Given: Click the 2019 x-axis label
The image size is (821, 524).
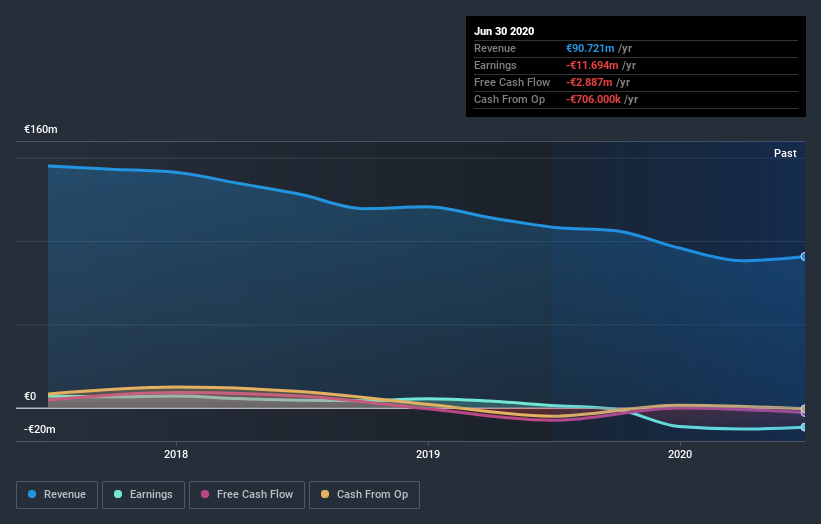Looking at the screenshot, I should [x=428, y=454].
